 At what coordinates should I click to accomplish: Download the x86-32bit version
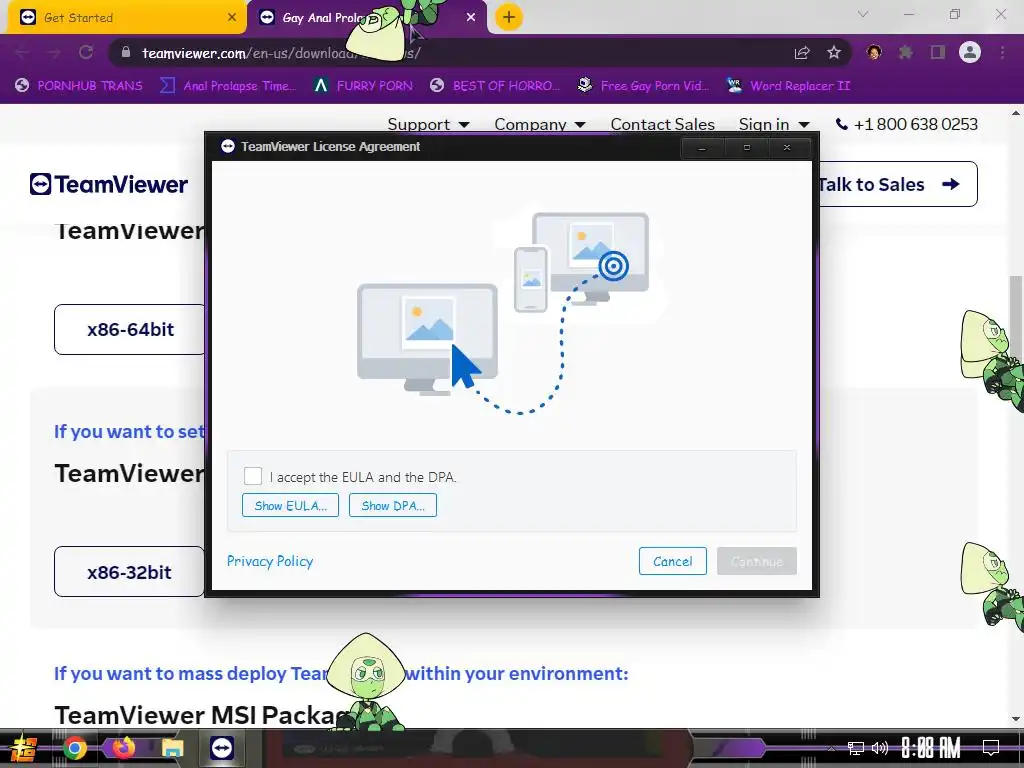(129, 571)
